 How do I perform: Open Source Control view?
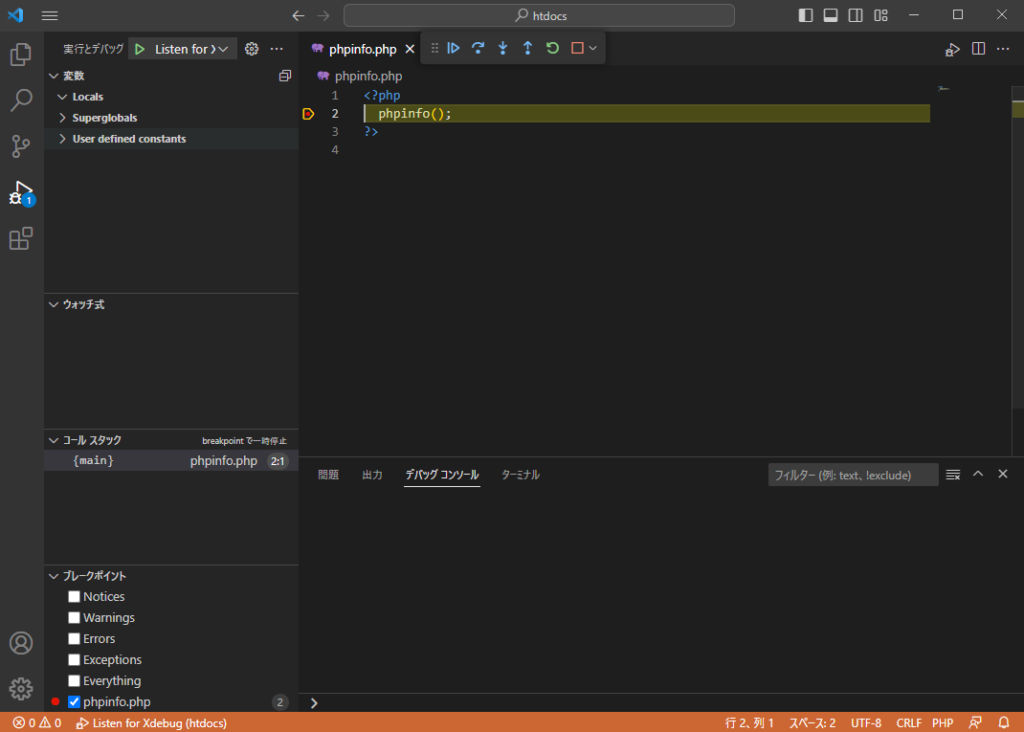click(21, 146)
